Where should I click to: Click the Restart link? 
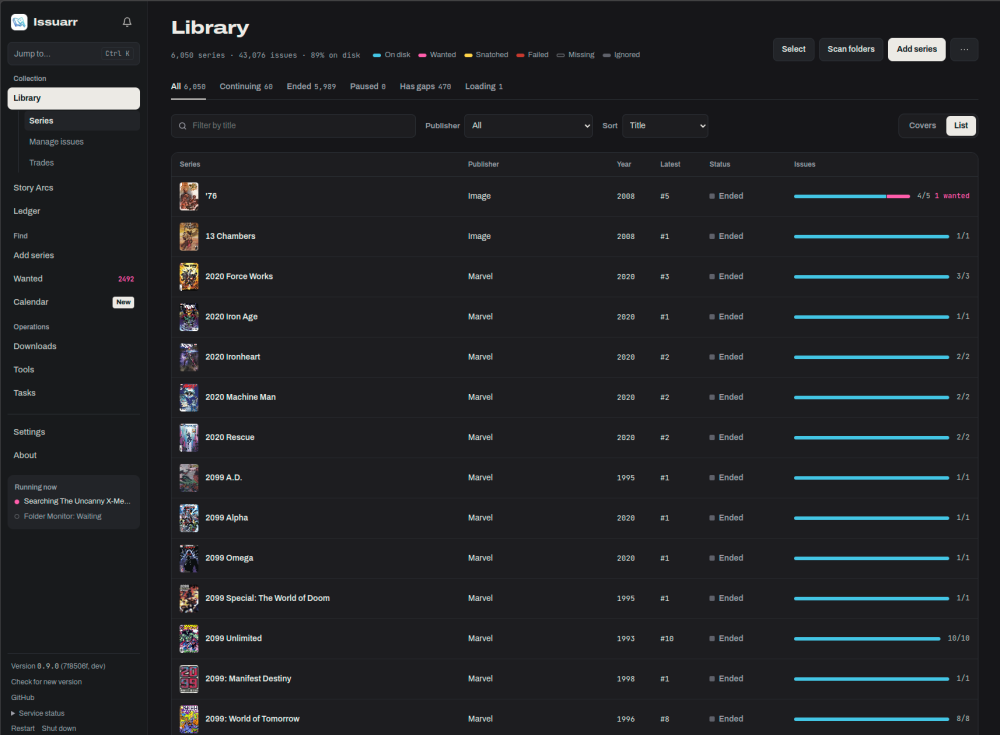coord(23,729)
